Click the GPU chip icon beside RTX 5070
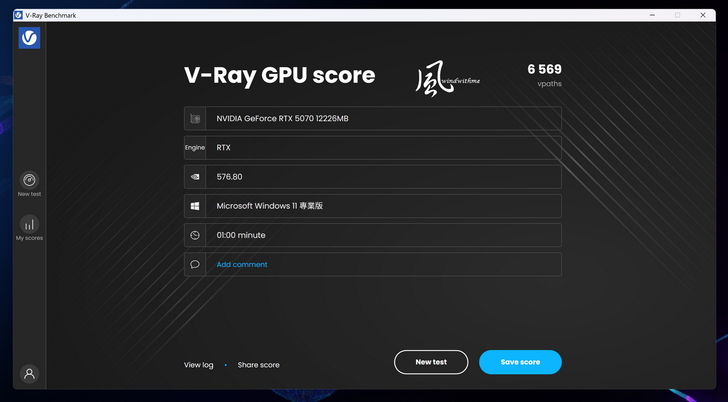The height and width of the screenshot is (402, 728). coord(195,119)
